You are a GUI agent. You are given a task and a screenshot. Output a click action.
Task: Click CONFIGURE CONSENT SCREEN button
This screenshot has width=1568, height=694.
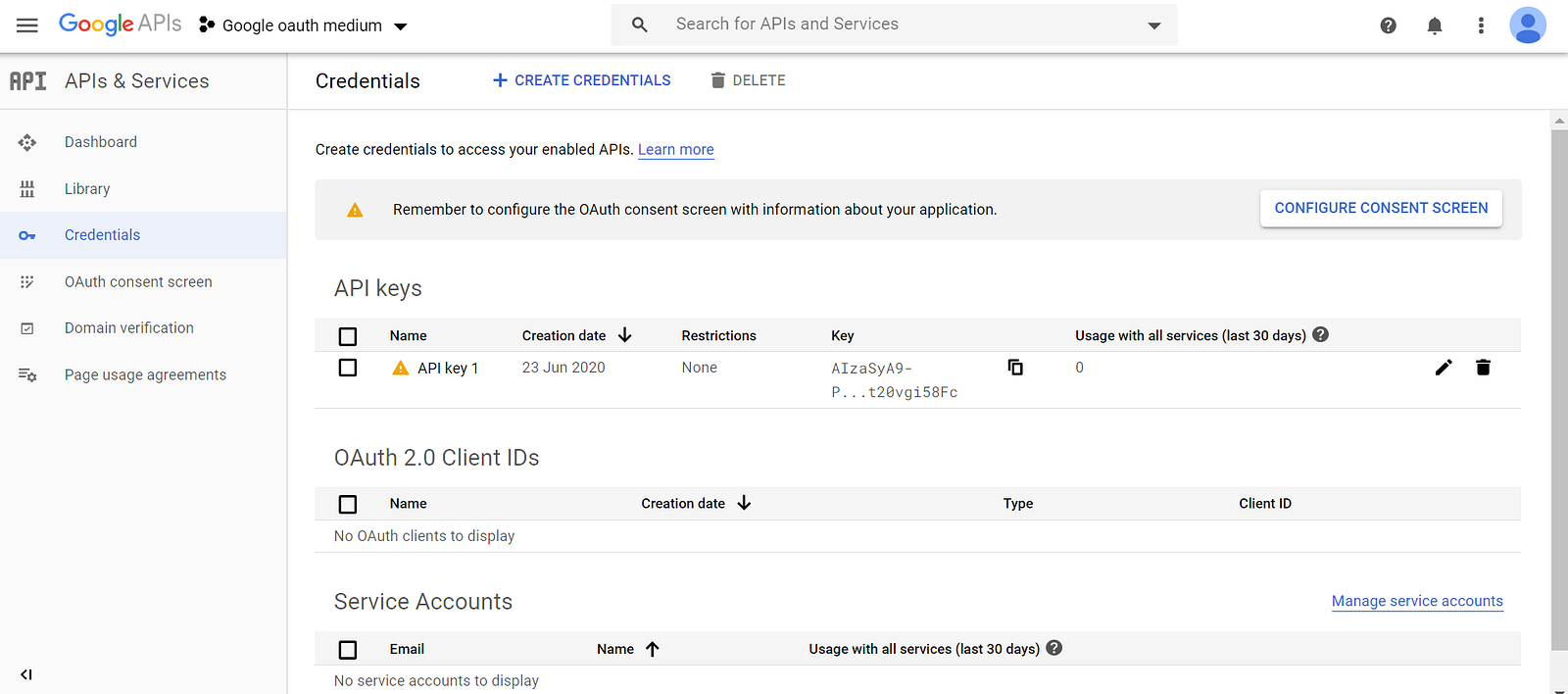1381,208
